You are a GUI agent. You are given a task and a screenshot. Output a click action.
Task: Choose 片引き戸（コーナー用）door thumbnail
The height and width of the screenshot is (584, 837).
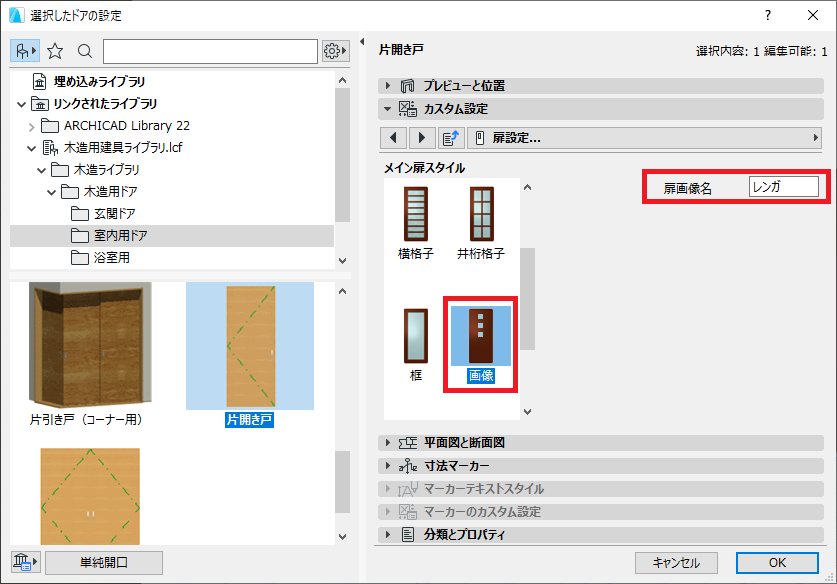tap(90, 345)
